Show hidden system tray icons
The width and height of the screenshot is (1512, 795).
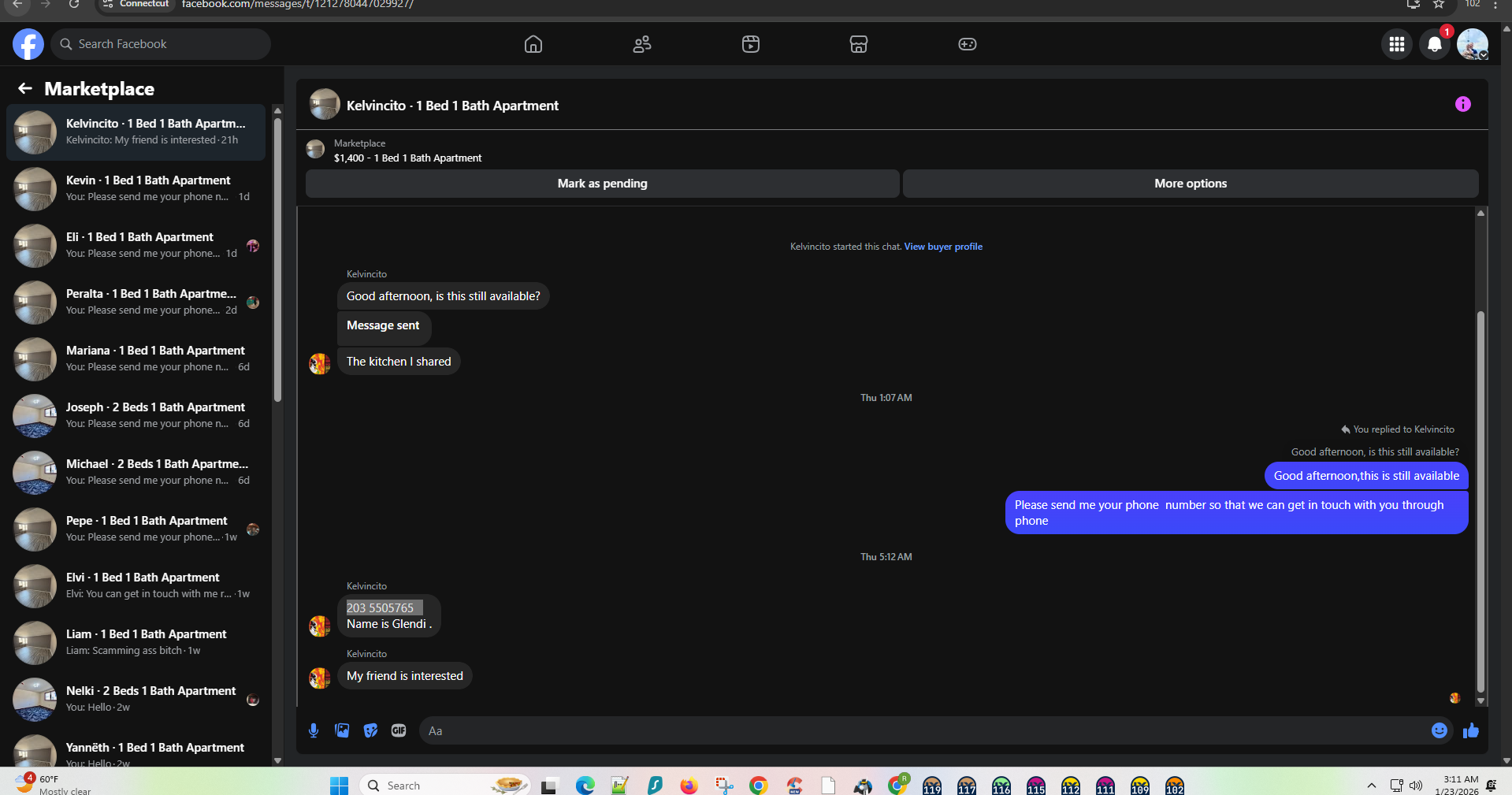point(1372,786)
